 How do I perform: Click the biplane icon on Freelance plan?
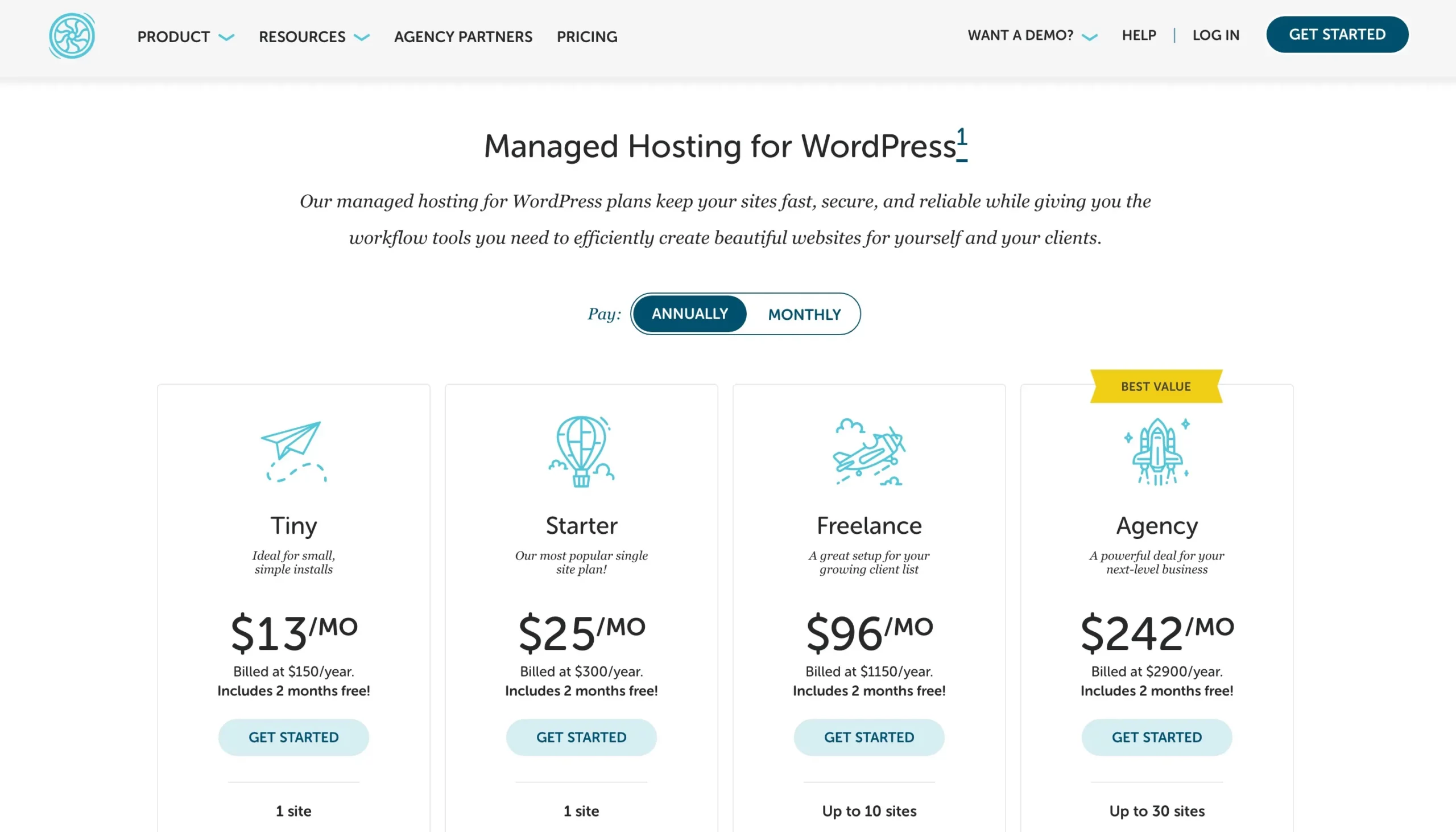pyautogui.click(x=868, y=451)
